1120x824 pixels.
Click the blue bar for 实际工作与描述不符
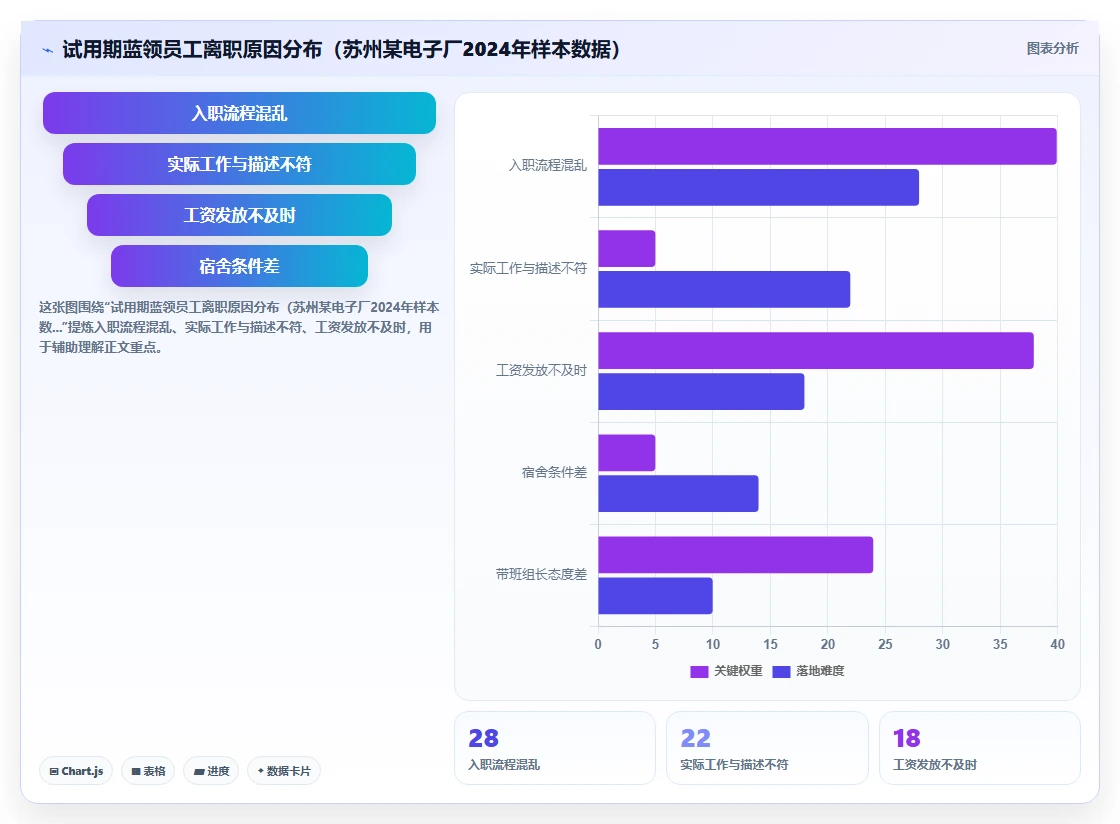pyautogui.click(x=724, y=289)
